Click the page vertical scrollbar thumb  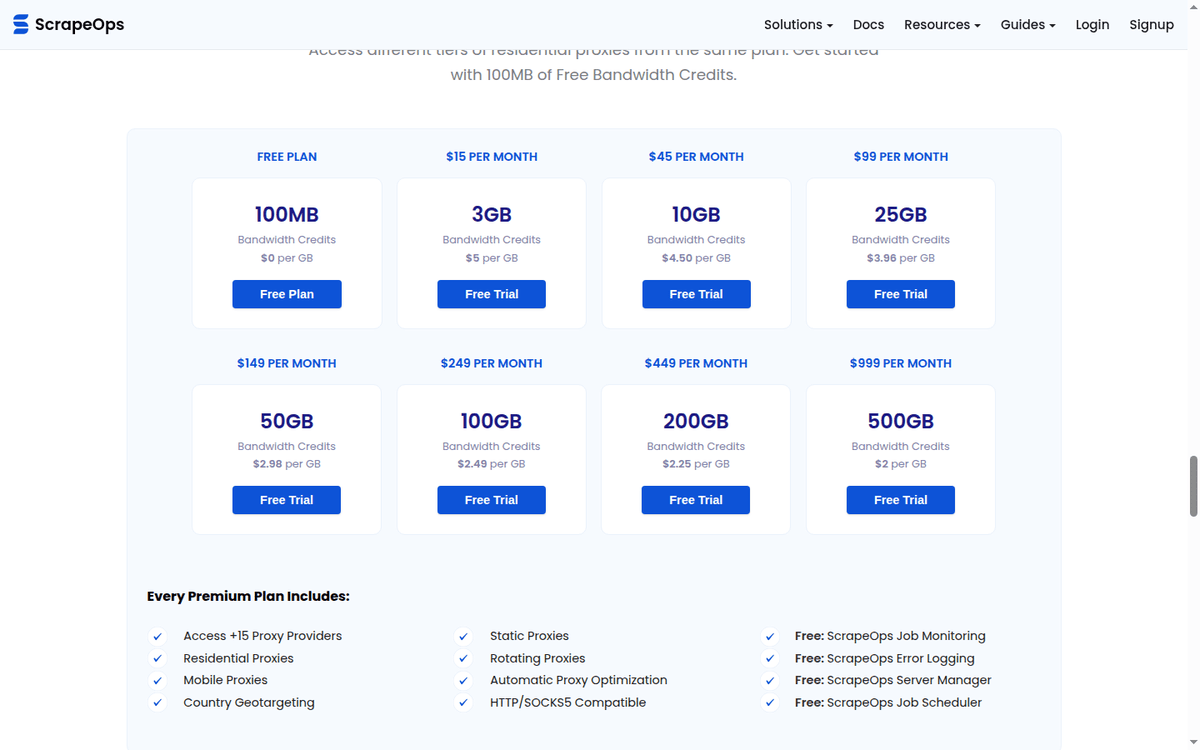tap(1192, 486)
